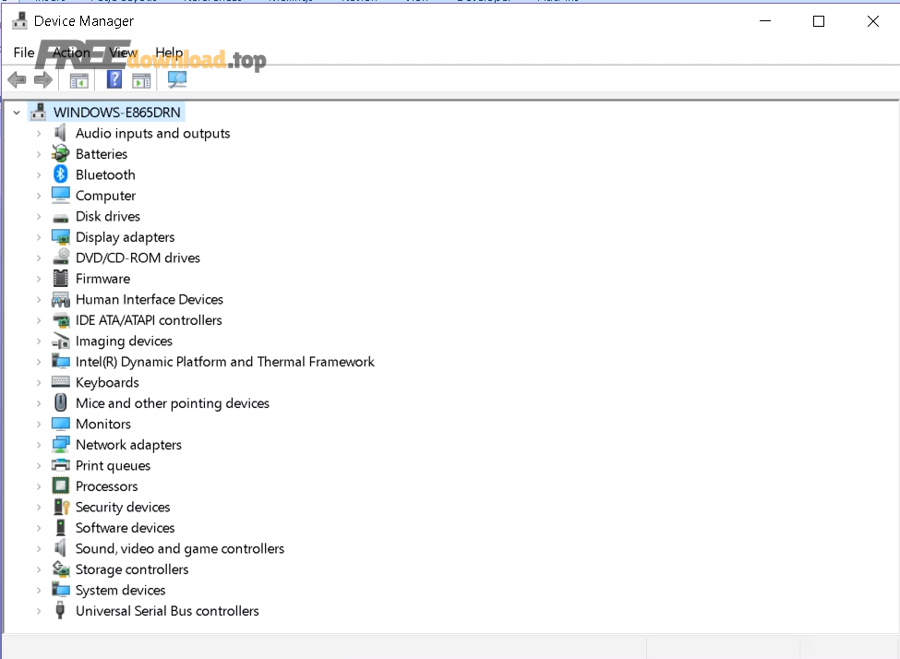The image size is (900, 659).
Task: Click the Storage controllers icon
Action: tap(60, 569)
